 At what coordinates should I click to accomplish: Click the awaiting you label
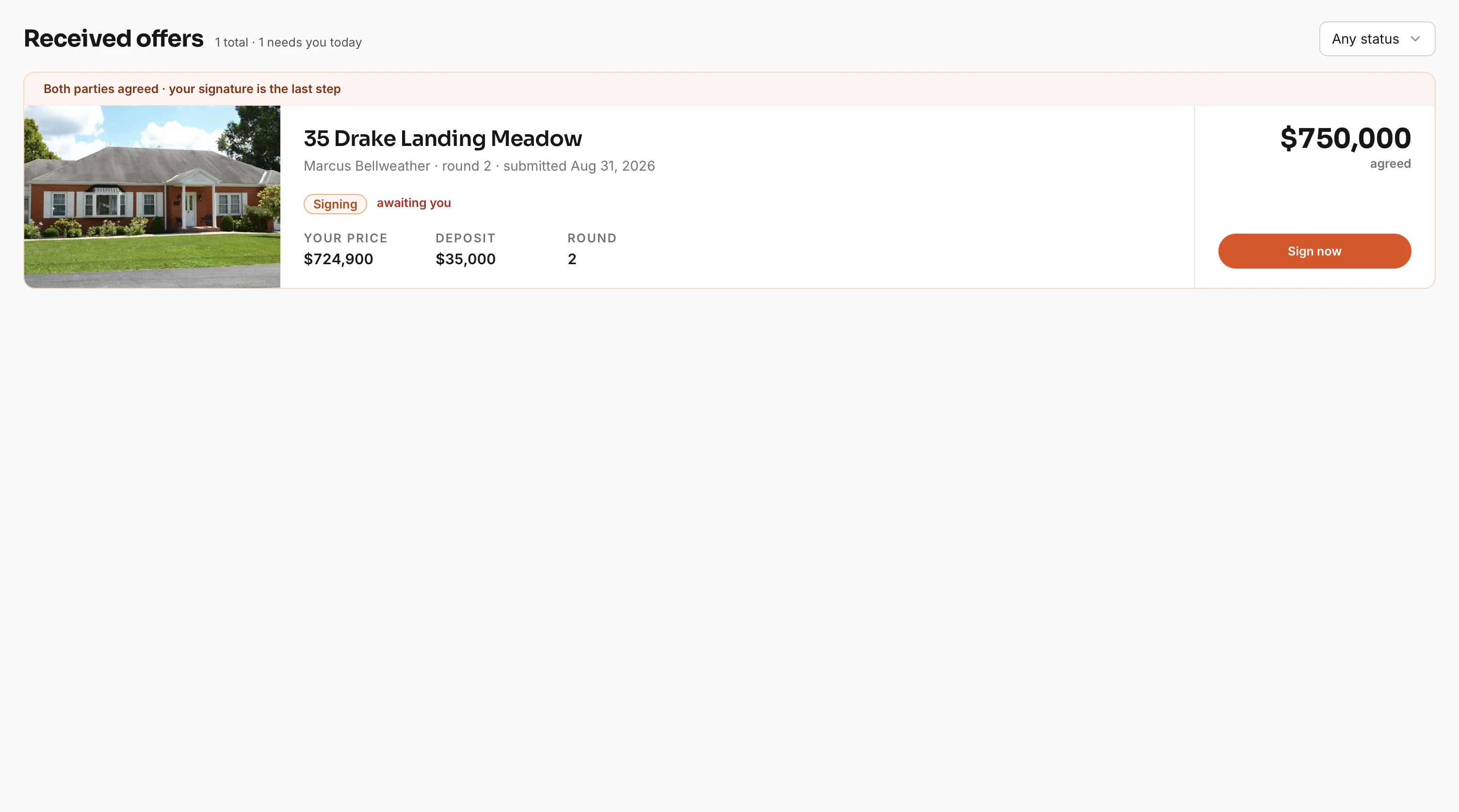(413, 203)
